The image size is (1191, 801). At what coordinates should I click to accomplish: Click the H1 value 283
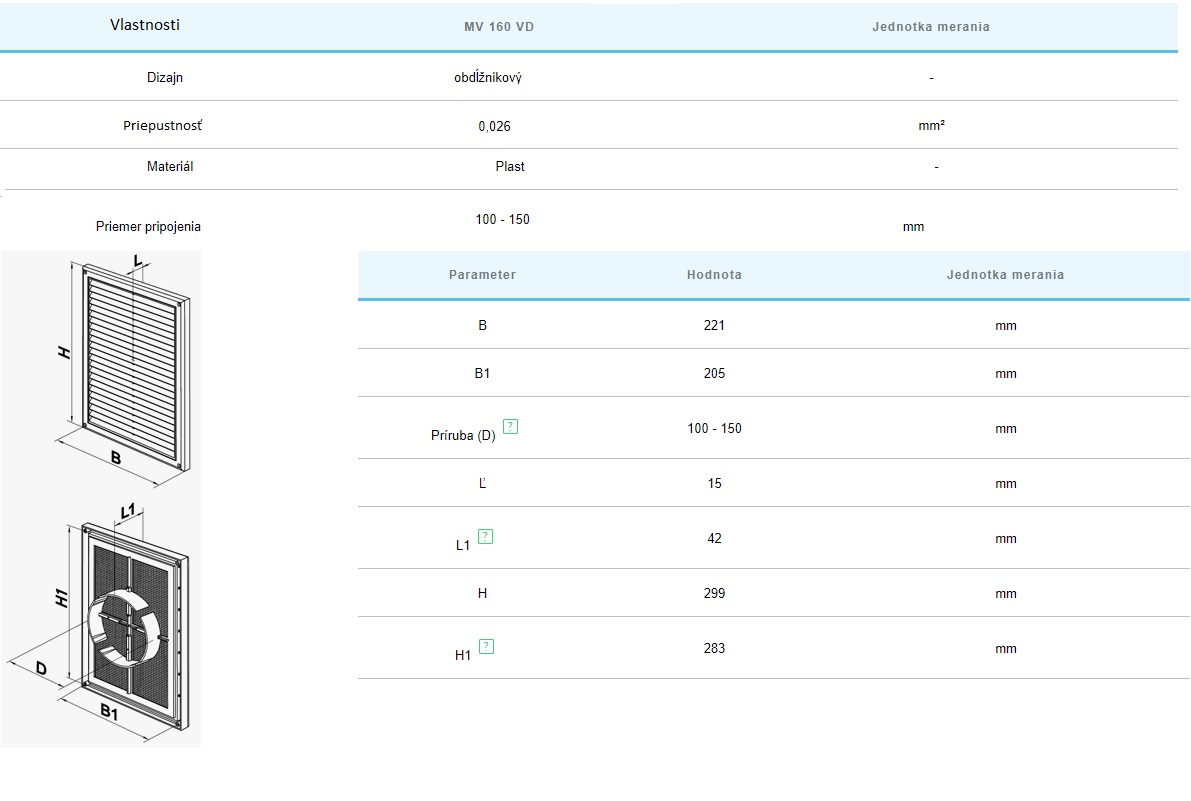pos(714,649)
